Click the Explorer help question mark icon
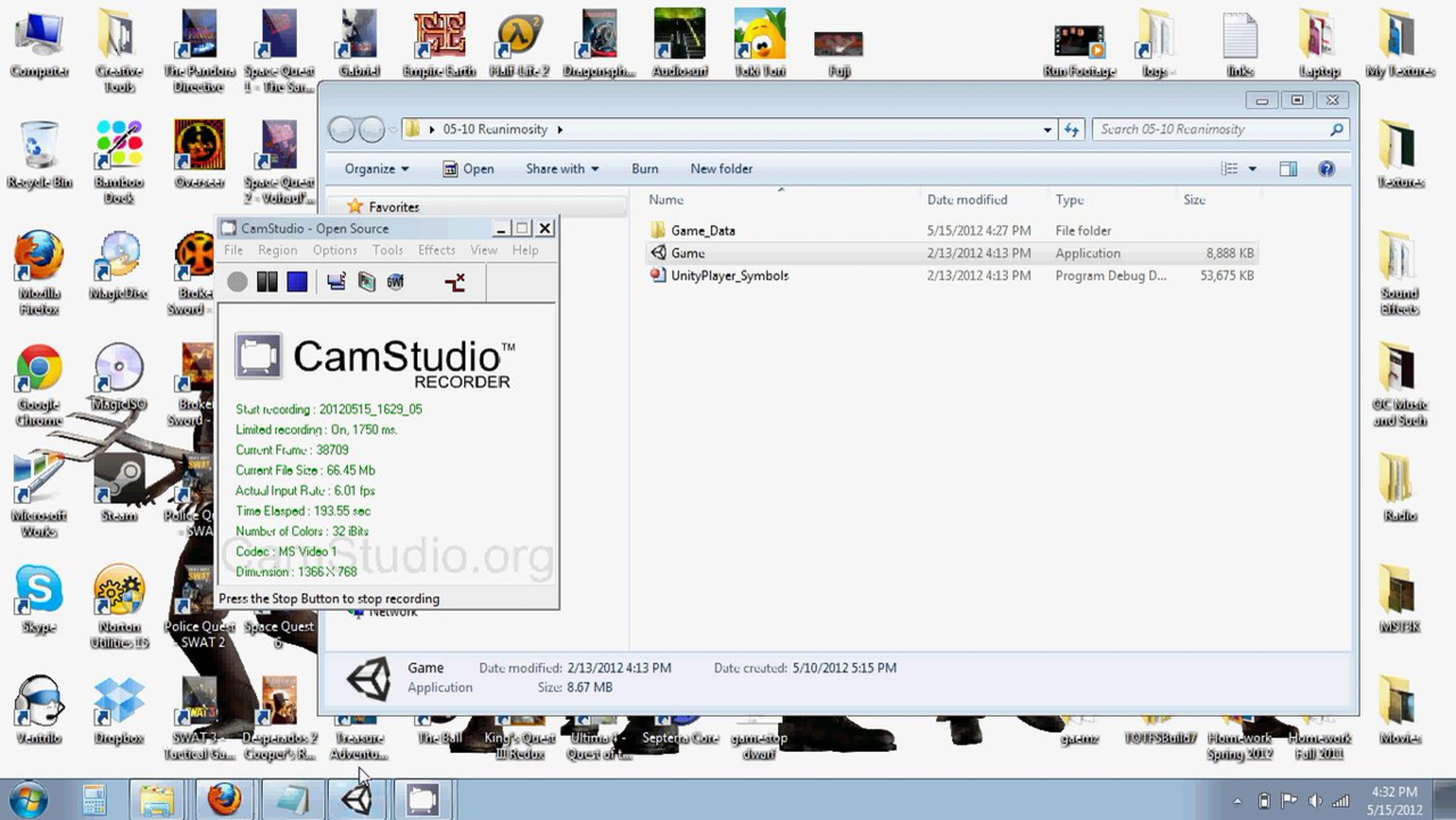Image resolution: width=1456 pixels, height=820 pixels. pyautogui.click(x=1326, y=169)
